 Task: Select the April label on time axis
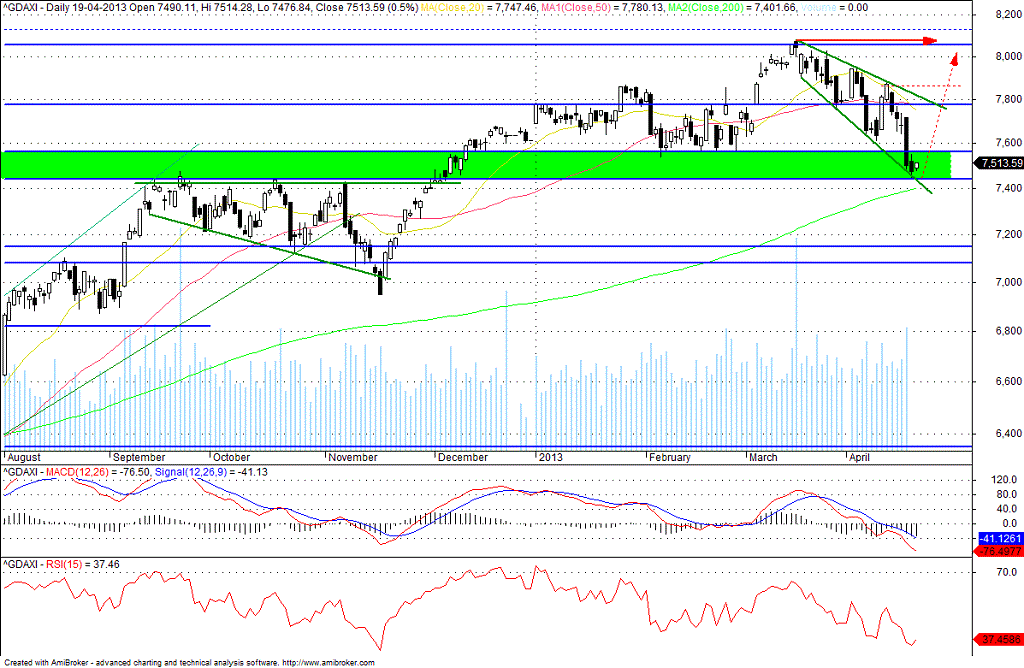click(859, 457)
